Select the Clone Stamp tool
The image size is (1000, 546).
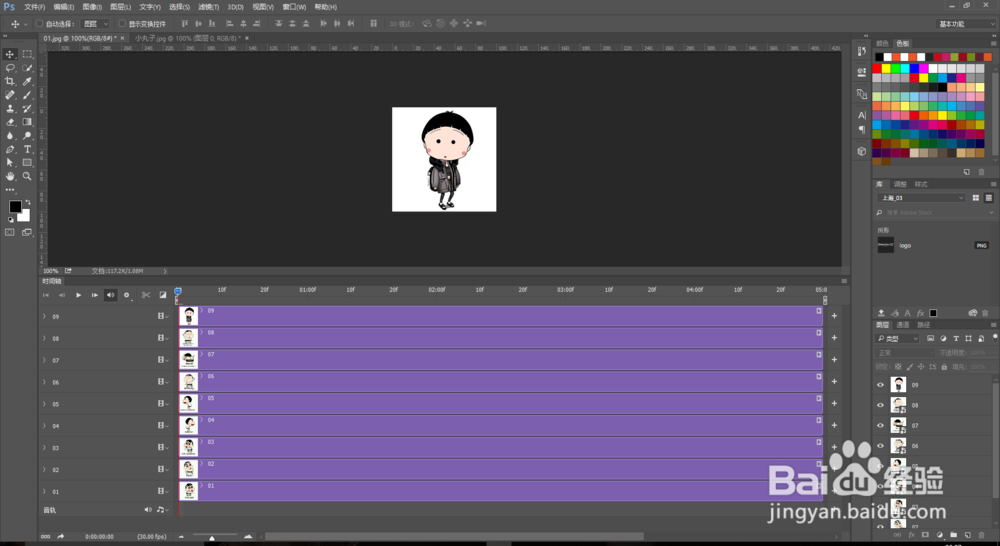point(10,108)
